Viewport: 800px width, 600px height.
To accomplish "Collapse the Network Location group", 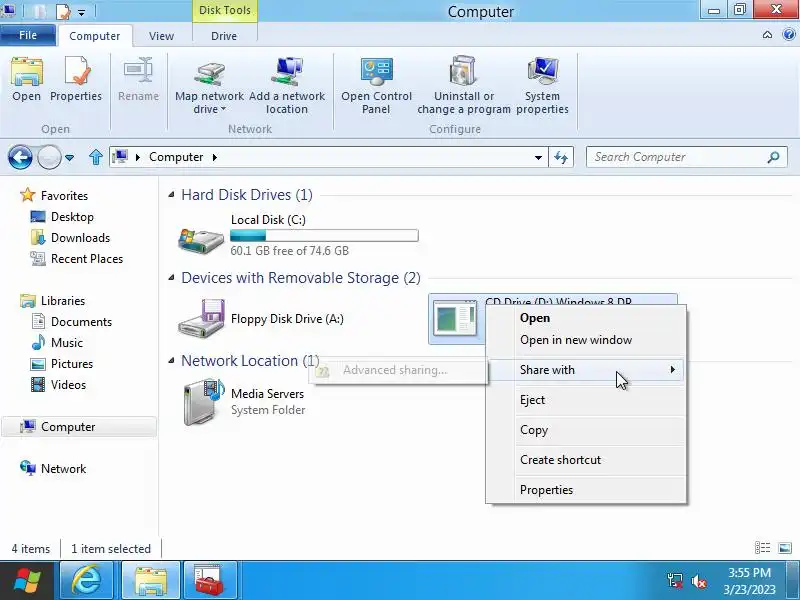I will (171, 361).
